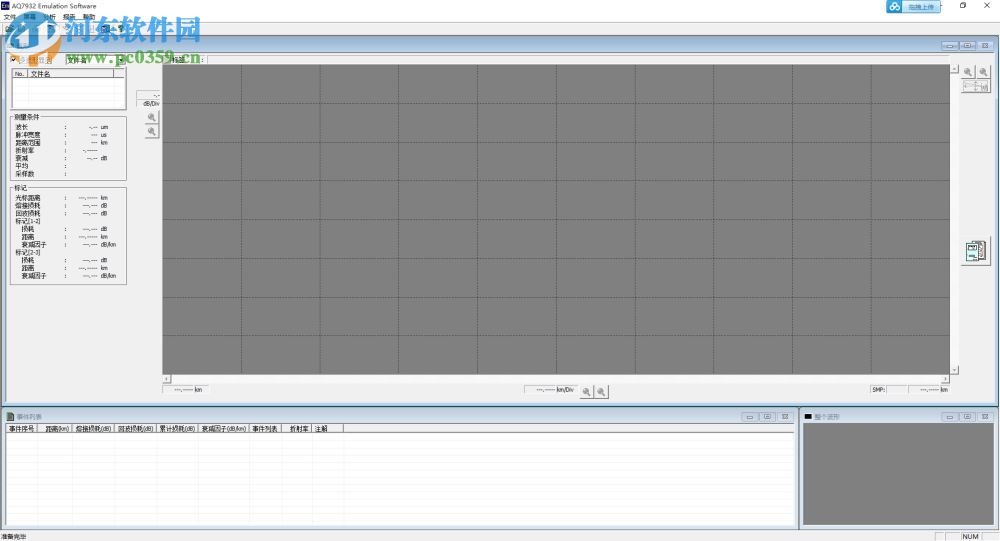Minimize the main waveform child window
1000x541 pixels.
pos(950,46)
